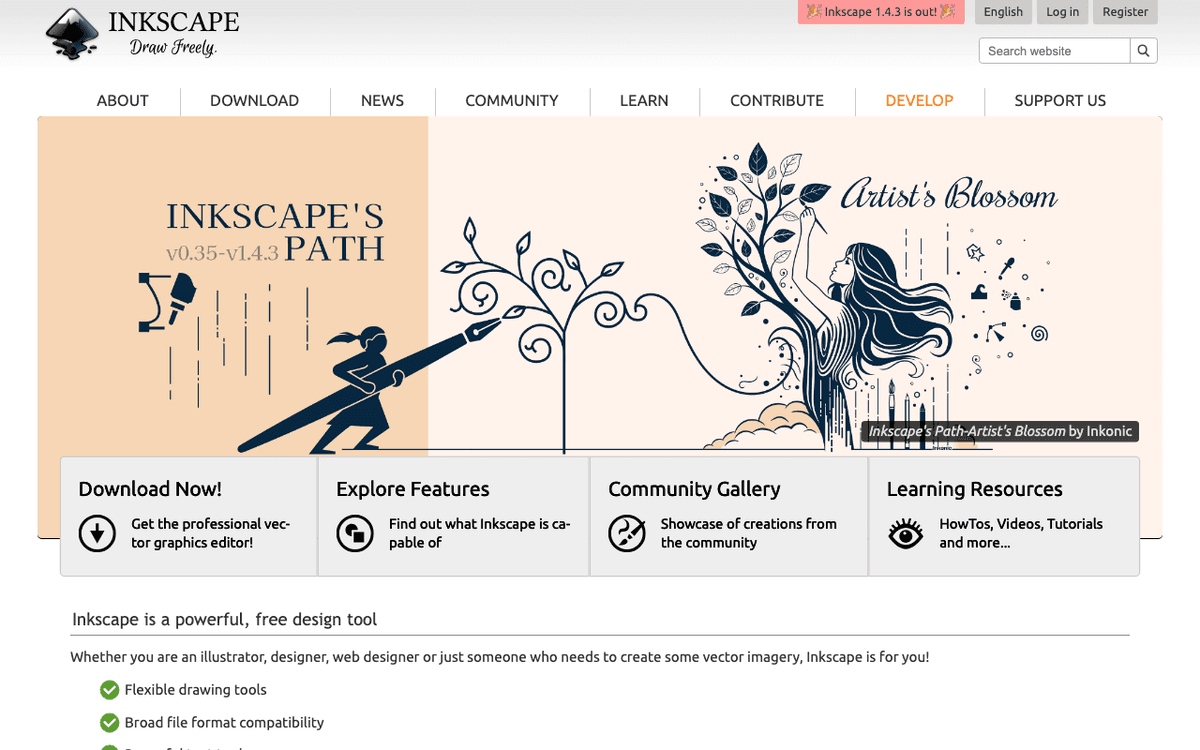This screenshot has height=750, width=1200.
Task: Open the COMMUNITY page
Action: click(511, 100)
